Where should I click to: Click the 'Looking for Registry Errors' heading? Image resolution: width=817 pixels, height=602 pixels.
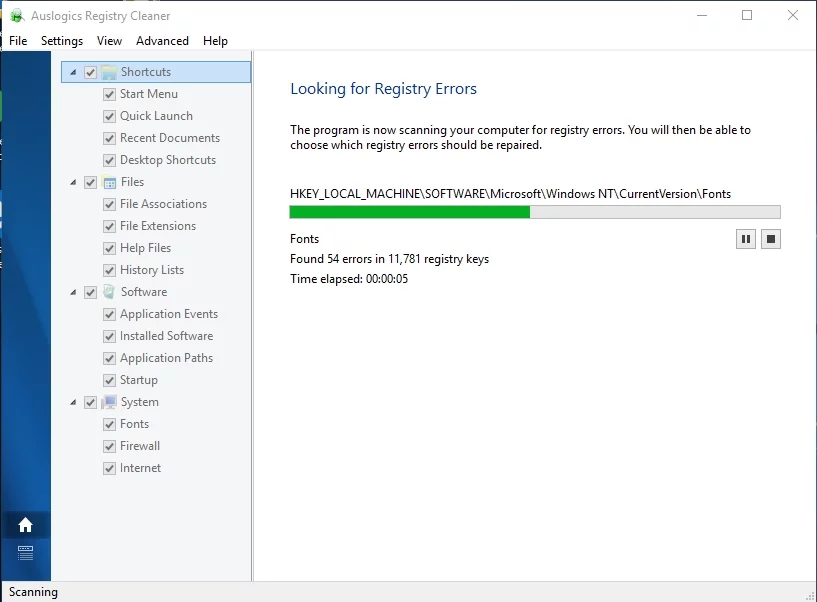point(383,89)
